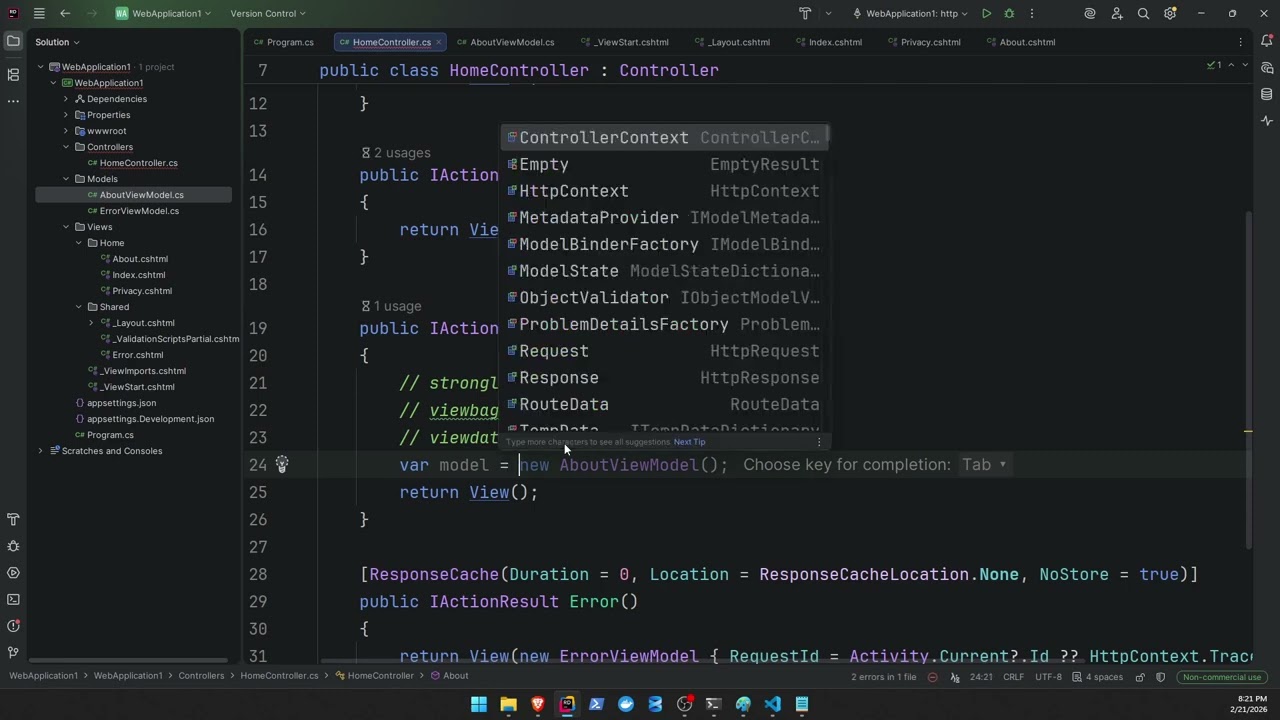Open AI Chat panel icon
Viewport: 1280px width, 720px height.
pyautogui.click(x=1267, y=68)
